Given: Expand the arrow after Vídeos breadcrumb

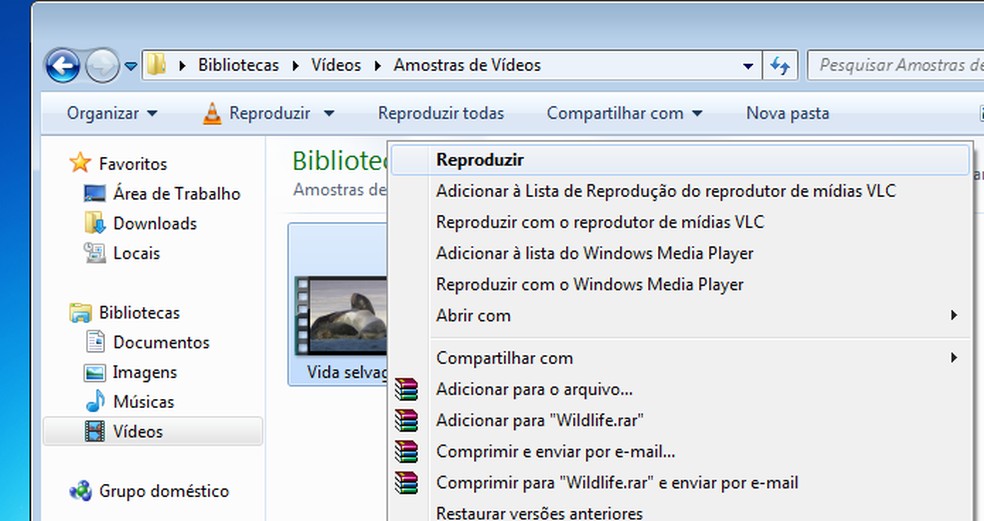Looking at the screenshot, I should tap(378, 65).
